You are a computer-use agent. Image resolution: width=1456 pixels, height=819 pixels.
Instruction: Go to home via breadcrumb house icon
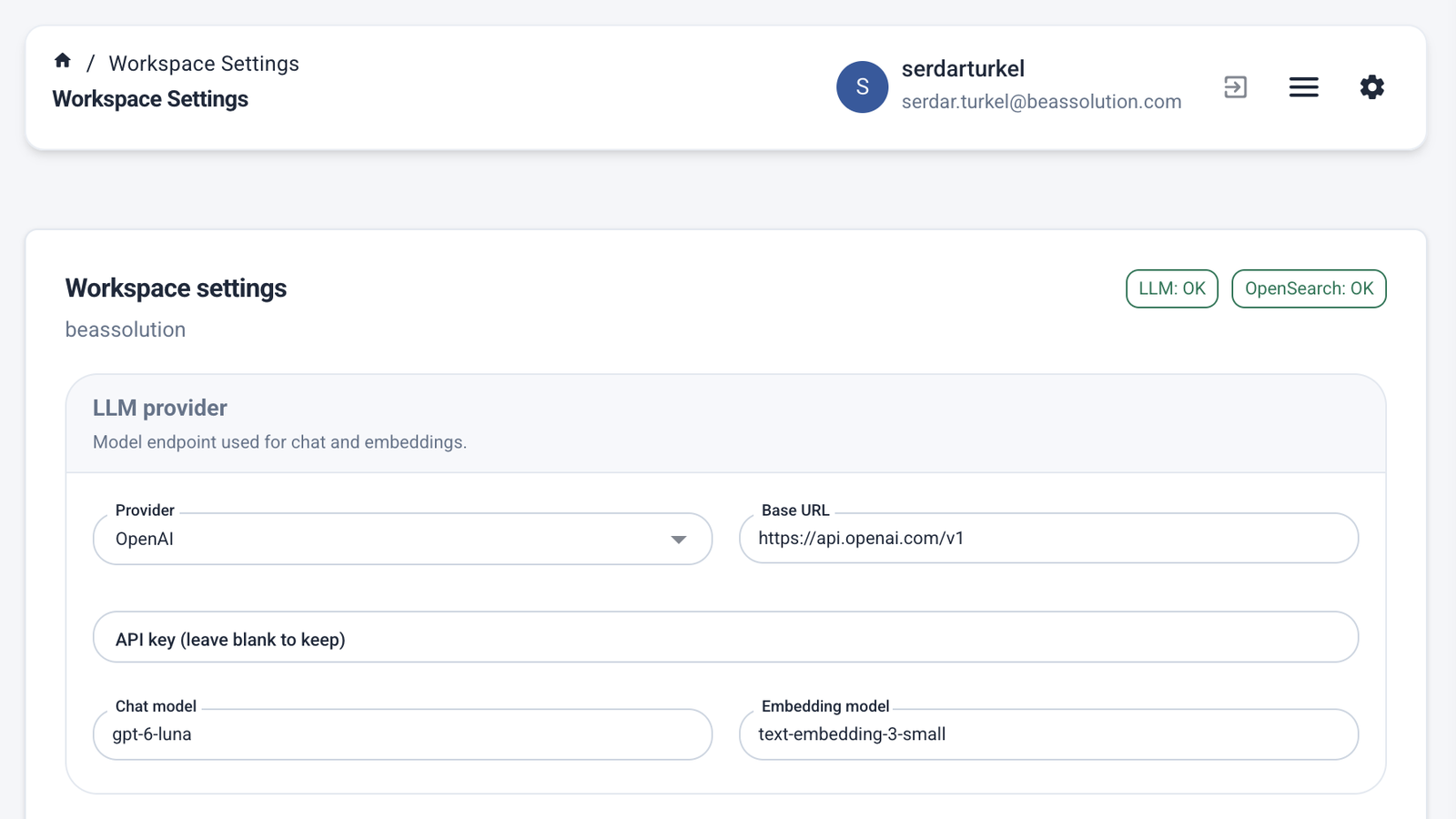pos(62,61)
